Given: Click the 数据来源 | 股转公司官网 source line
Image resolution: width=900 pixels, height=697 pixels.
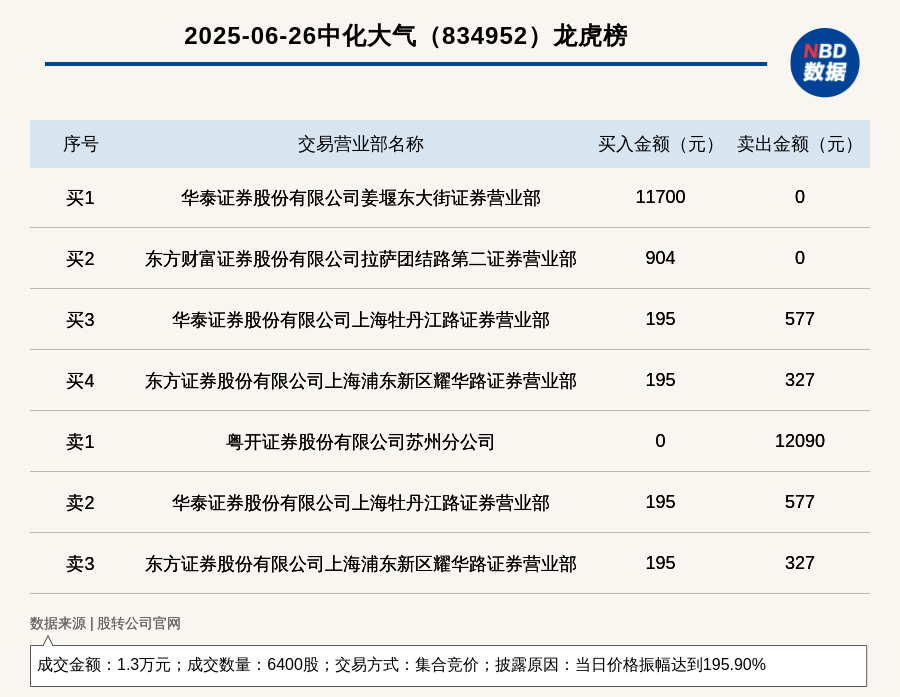Looking at the screenshot, I should pyautogui.click(x=105, y=624).
